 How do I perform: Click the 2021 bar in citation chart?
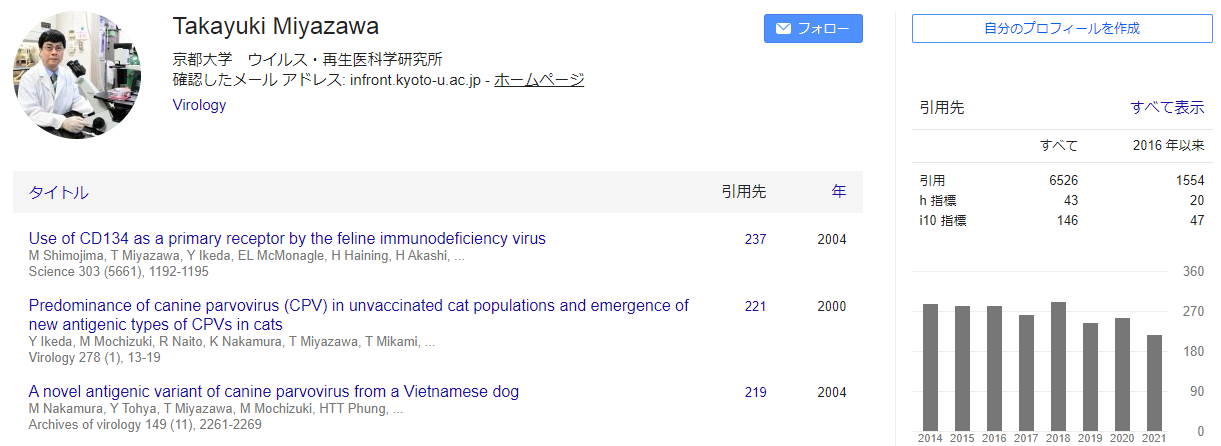[1154, 382]
